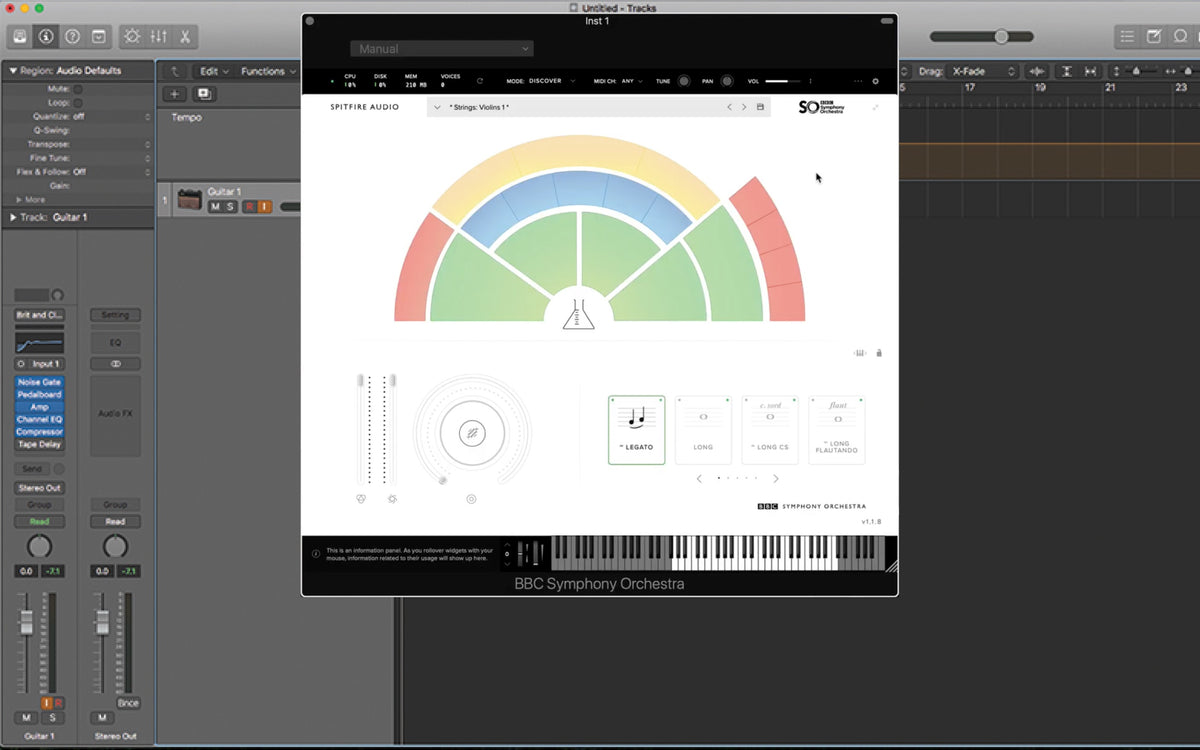
Task: Open the Strings: Violins 1 preset dropdown
Action: coord(438,107)
